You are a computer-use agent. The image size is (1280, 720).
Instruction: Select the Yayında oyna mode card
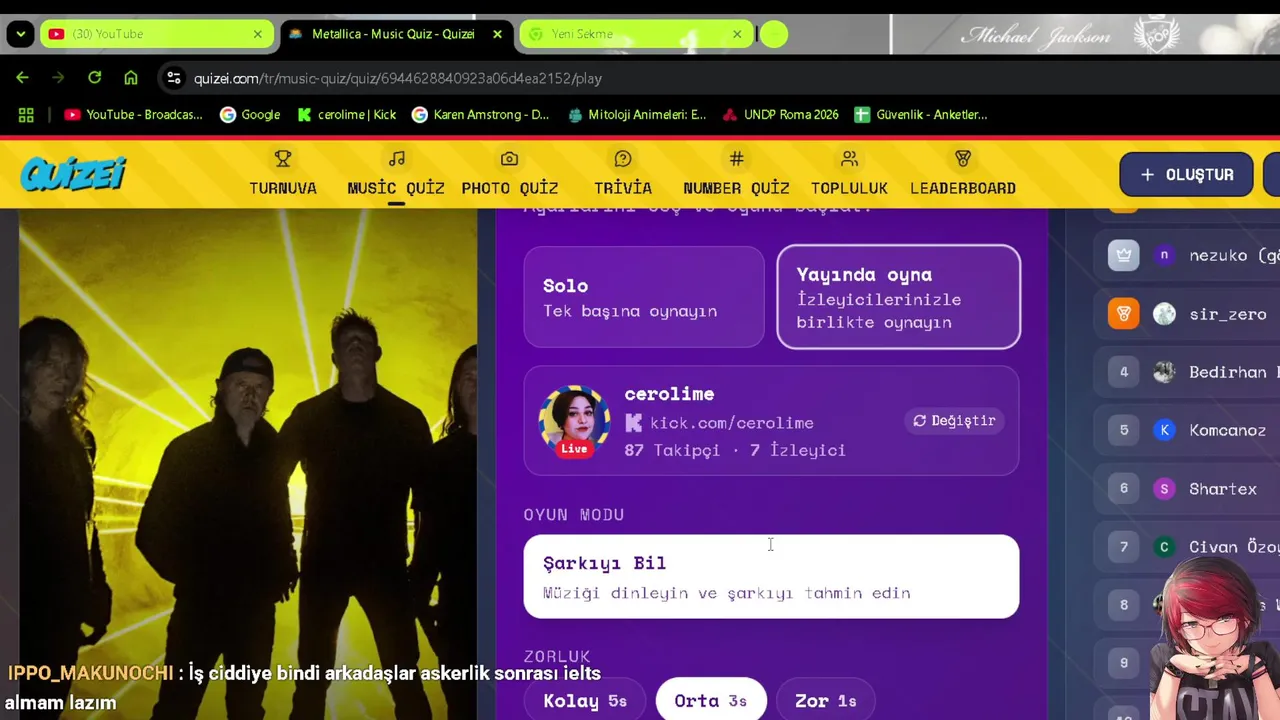[x=899, y=297]
